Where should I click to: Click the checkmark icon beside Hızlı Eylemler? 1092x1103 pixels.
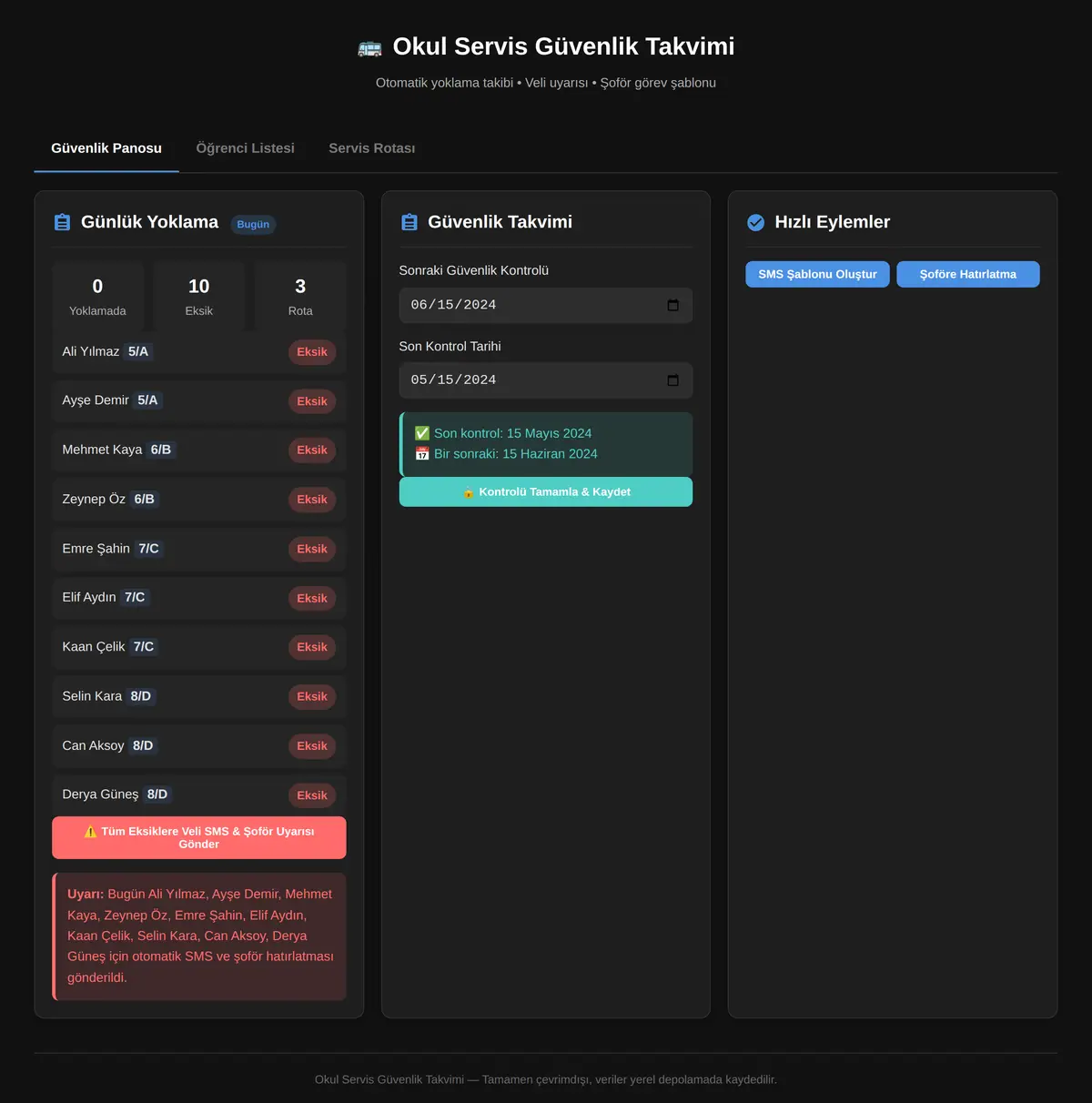click(755, 222)
